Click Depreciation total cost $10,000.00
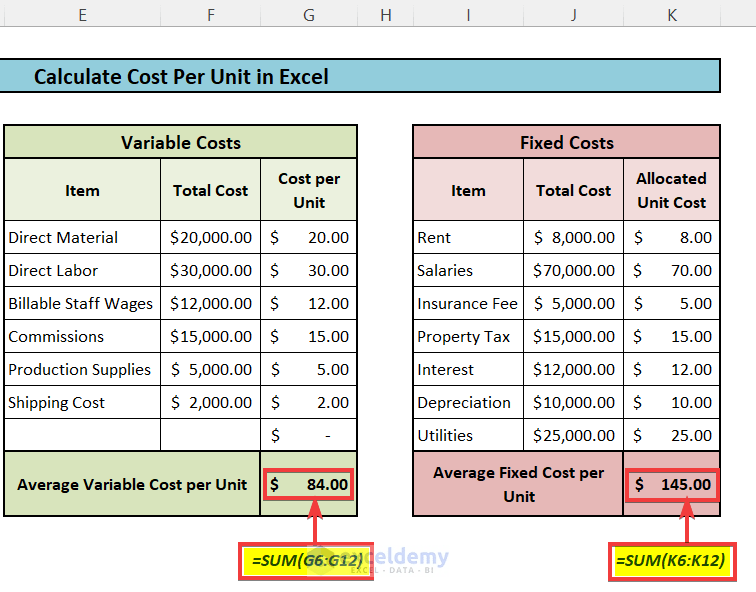This screenshot has height=592, width=756. click(573, 402)
